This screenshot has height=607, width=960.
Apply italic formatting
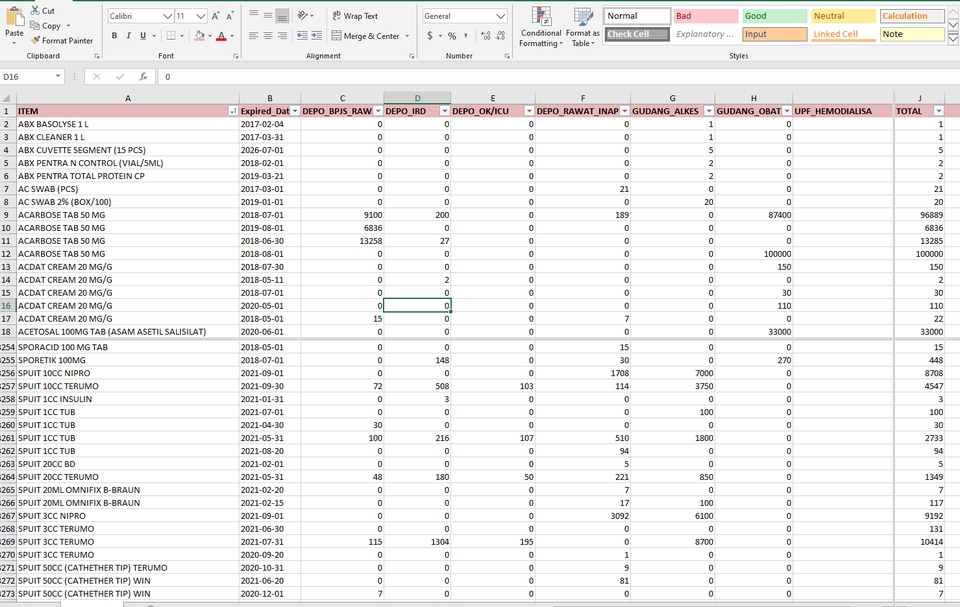[129, 36]
